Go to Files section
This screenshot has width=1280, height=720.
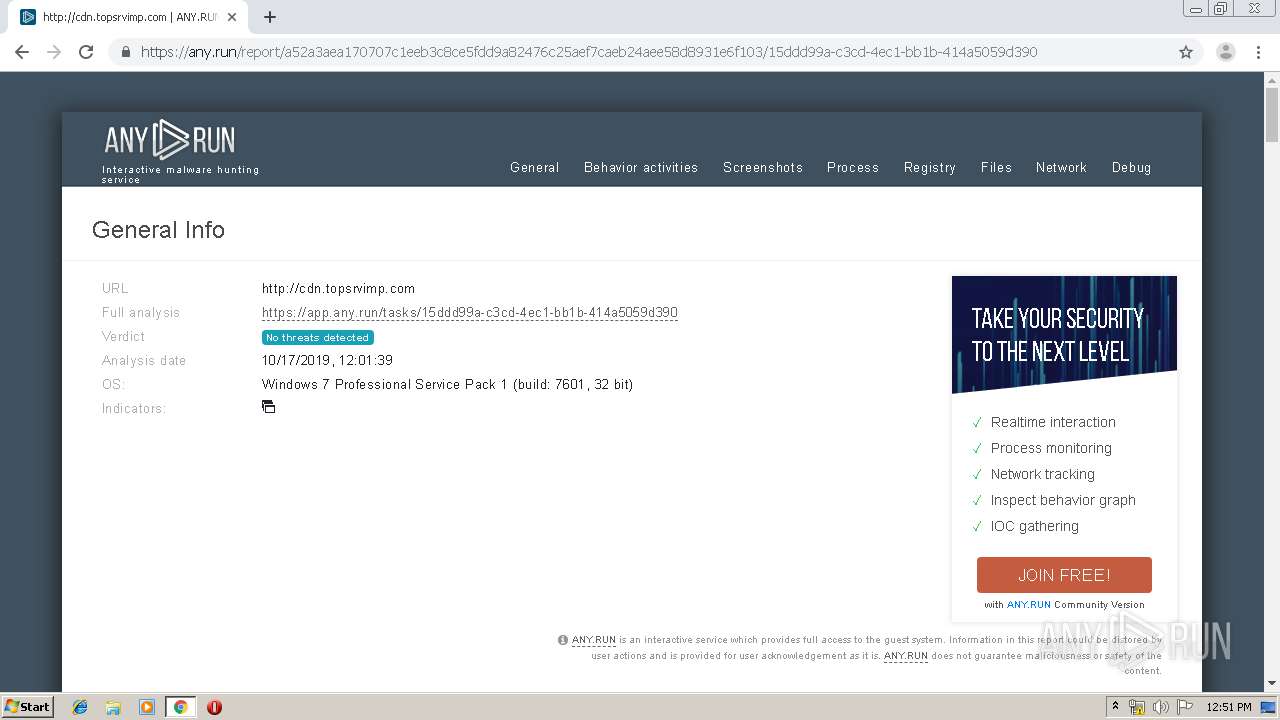point(996,167)
